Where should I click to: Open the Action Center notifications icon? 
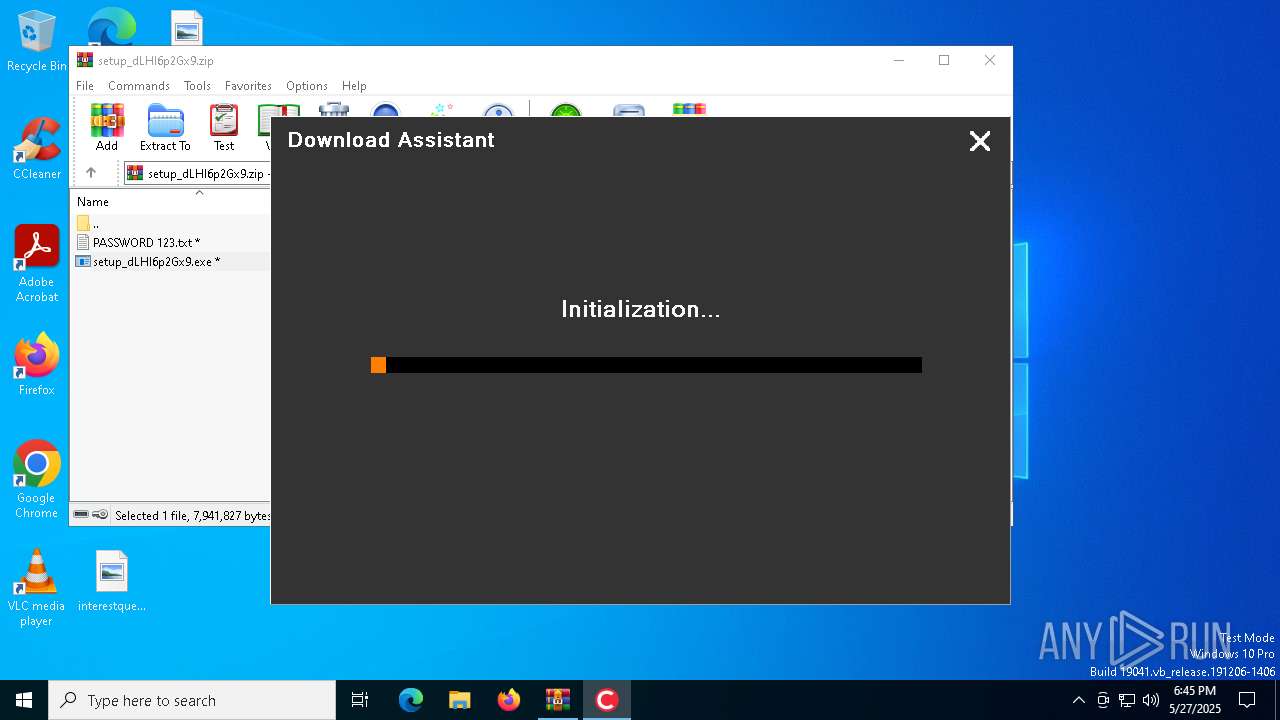1247,700
